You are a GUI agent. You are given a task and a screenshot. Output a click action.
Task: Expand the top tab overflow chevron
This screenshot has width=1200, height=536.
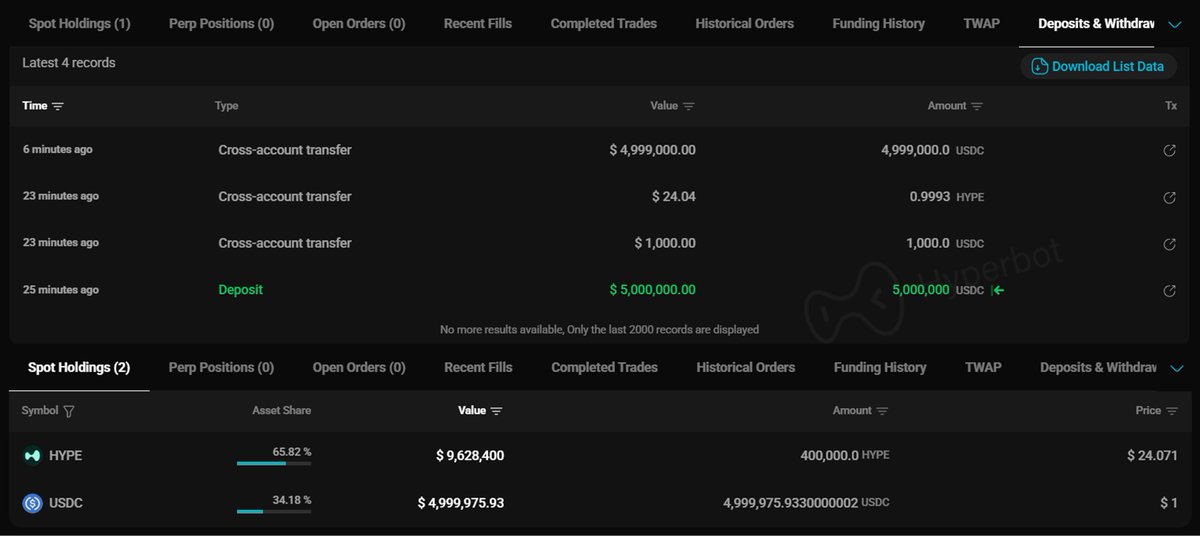[1175, 24]
